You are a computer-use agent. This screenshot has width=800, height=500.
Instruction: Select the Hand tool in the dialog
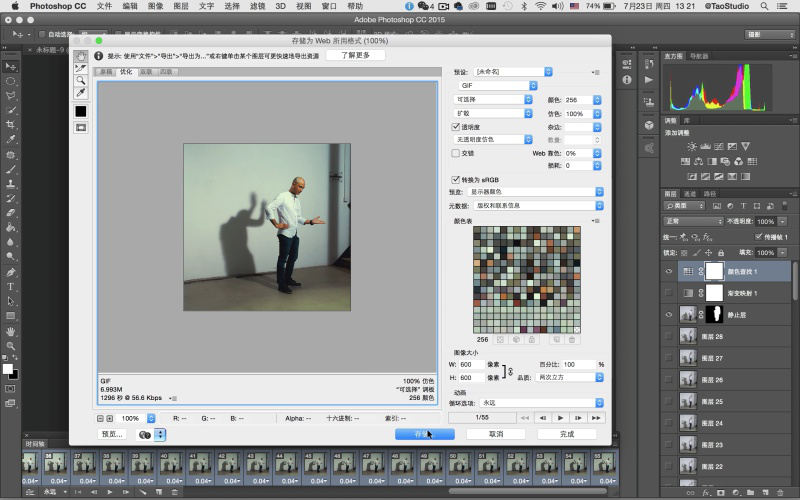point(81,56)
